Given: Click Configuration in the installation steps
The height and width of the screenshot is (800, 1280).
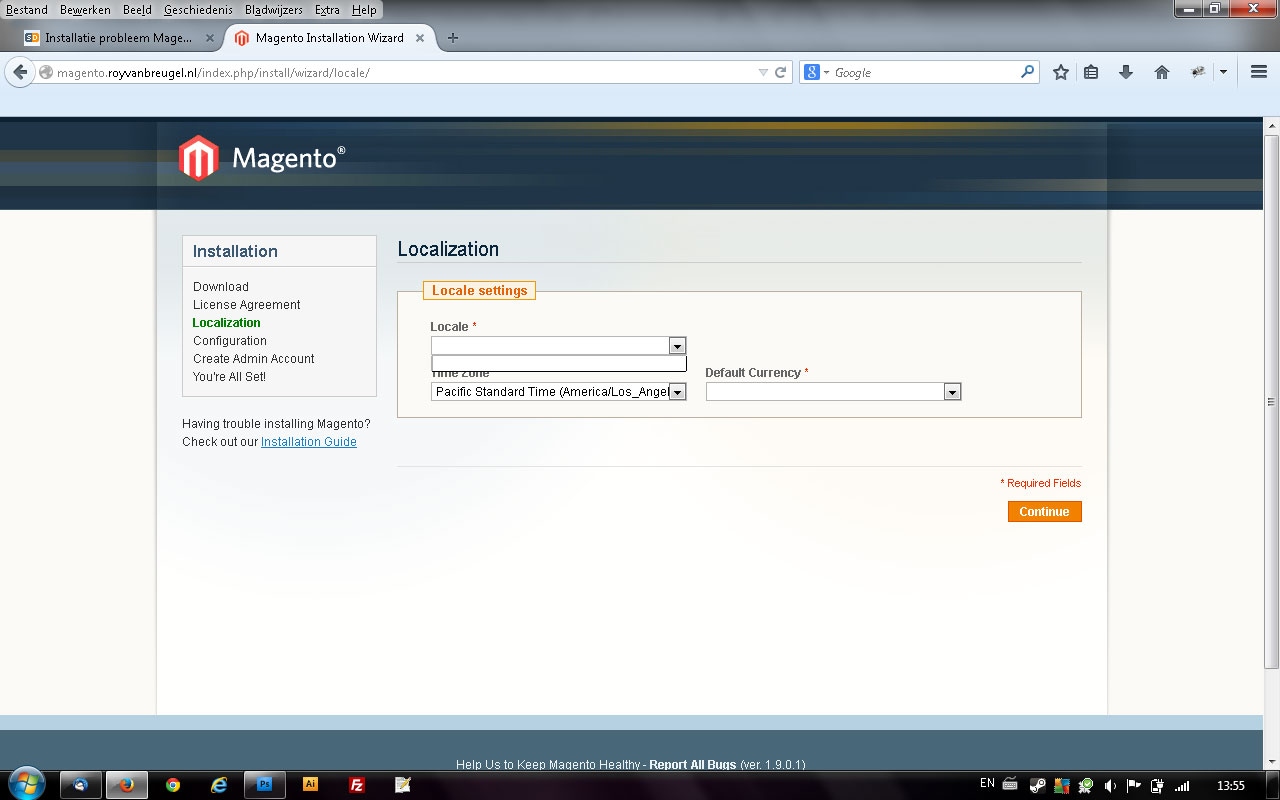Looking at the screenshot, I should click(x=230, y=341).
